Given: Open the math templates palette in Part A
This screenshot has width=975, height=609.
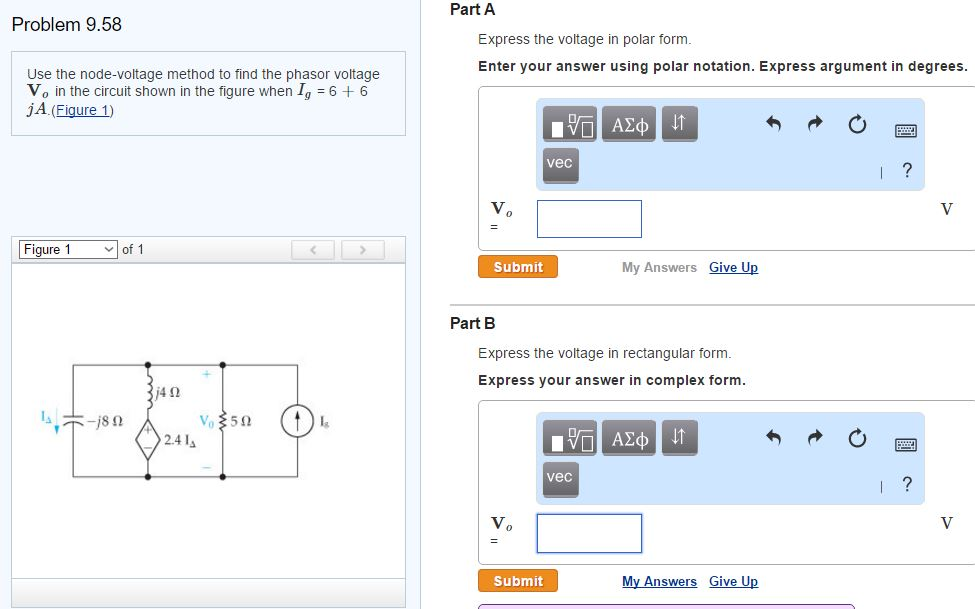Looking at the screenshot, I should tap(571, 125).
